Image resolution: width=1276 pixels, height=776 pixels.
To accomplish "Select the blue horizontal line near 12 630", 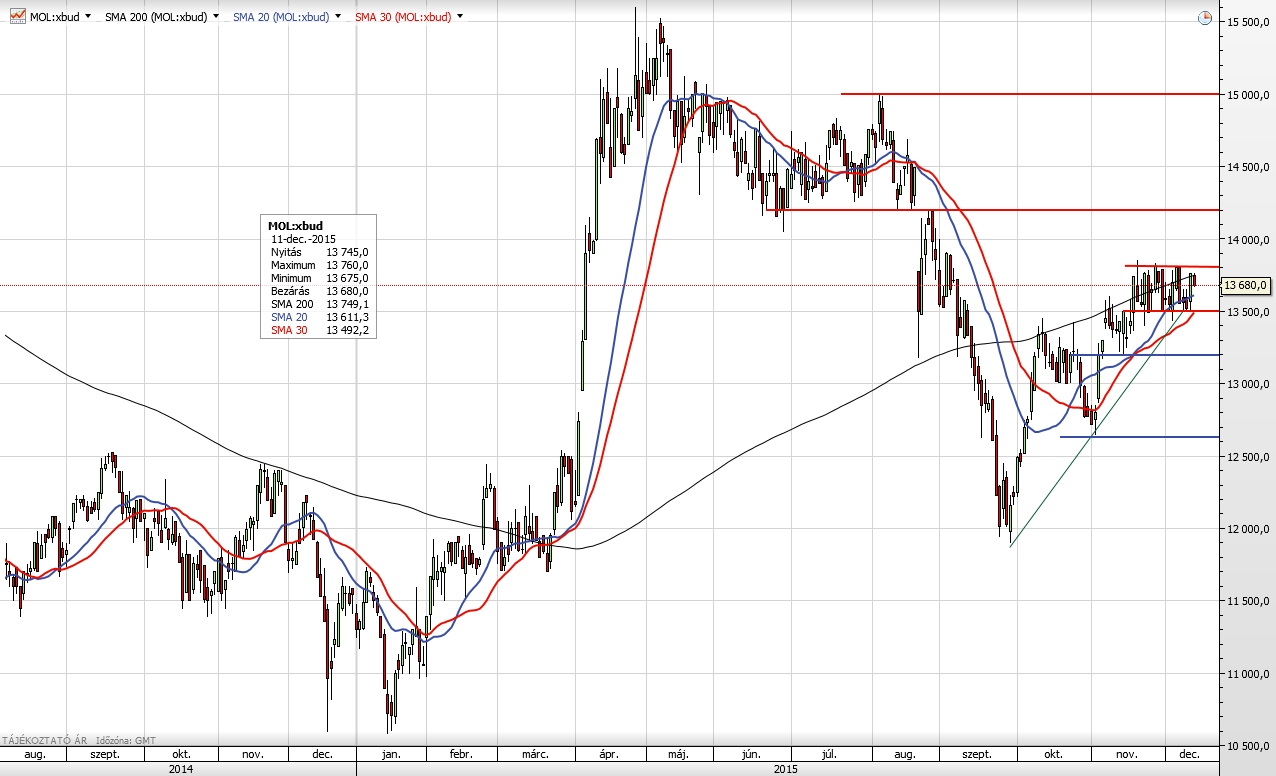I will (1140, 437).
